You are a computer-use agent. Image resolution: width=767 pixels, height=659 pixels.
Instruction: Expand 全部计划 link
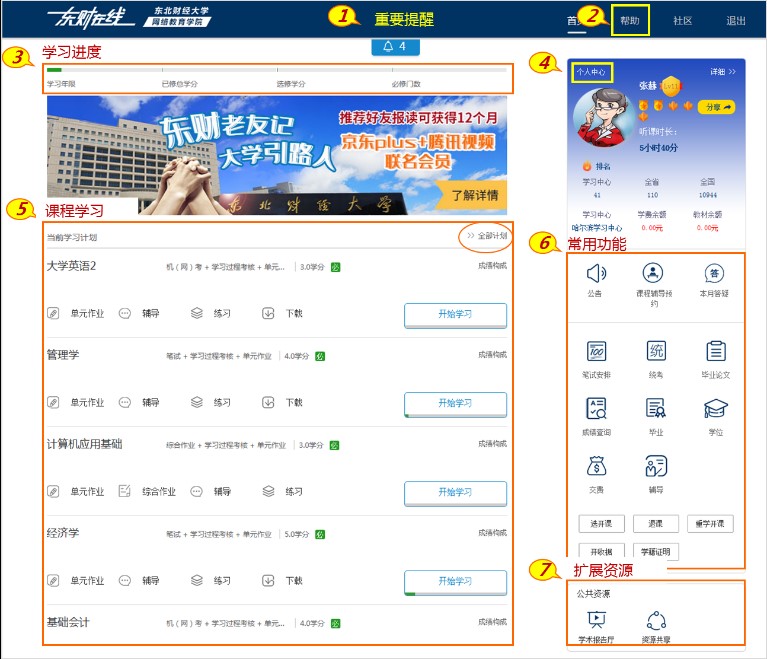pos(487,236)
